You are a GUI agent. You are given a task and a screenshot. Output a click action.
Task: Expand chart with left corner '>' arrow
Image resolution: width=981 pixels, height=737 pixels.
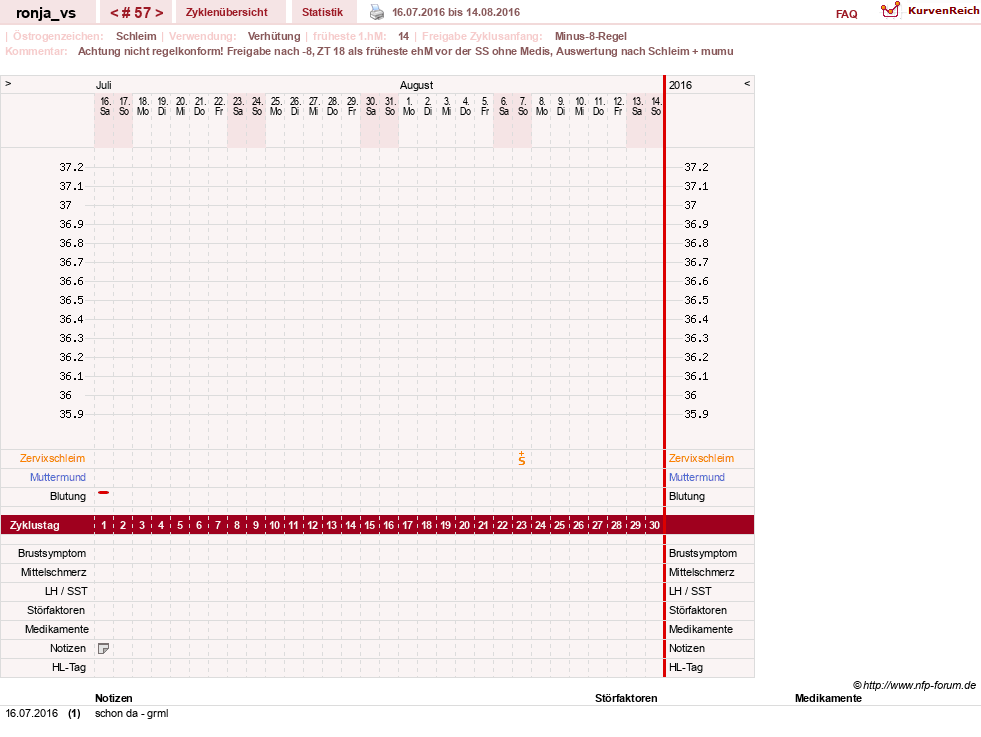click(8, 83)
